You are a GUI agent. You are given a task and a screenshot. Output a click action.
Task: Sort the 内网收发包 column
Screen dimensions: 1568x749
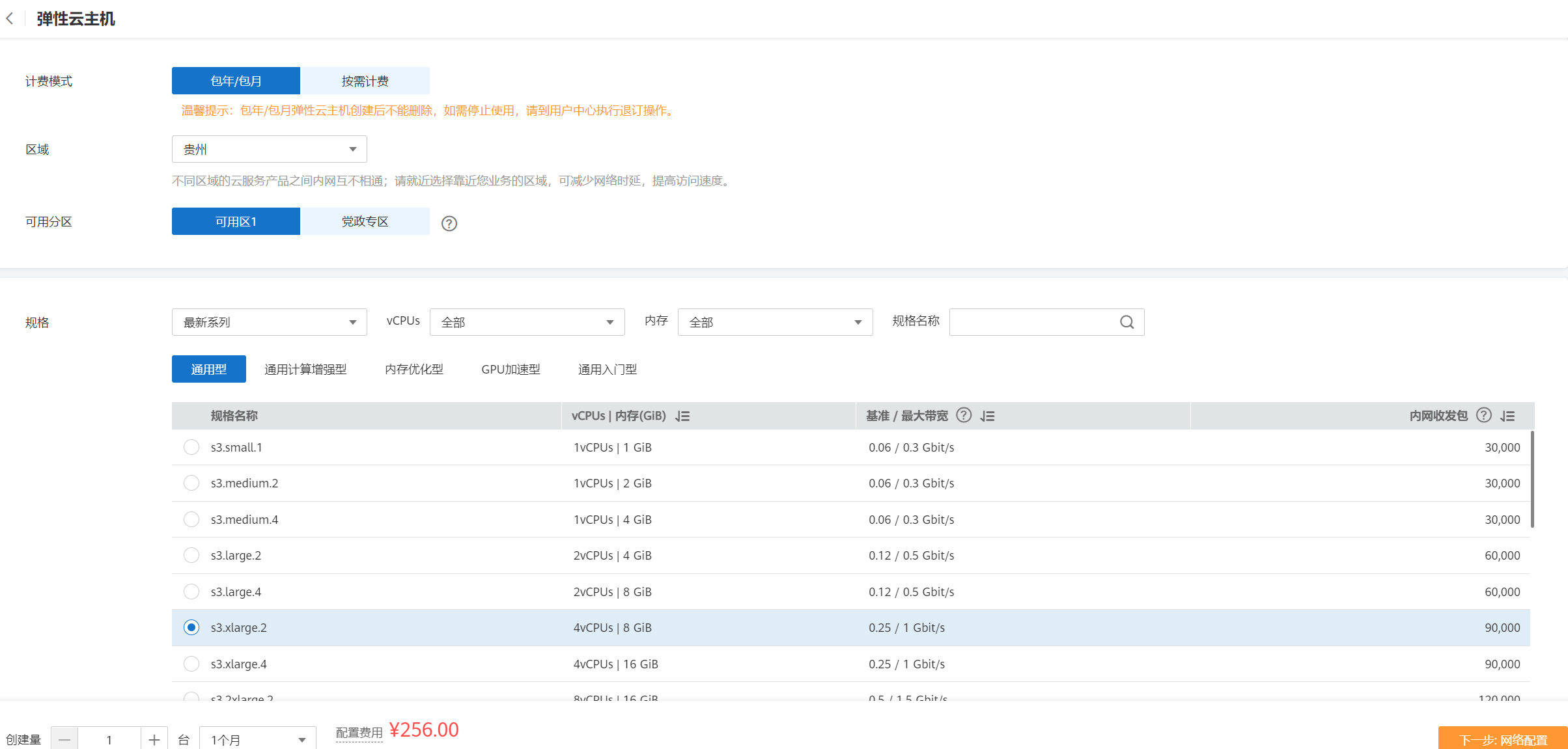pos(1507,416)
